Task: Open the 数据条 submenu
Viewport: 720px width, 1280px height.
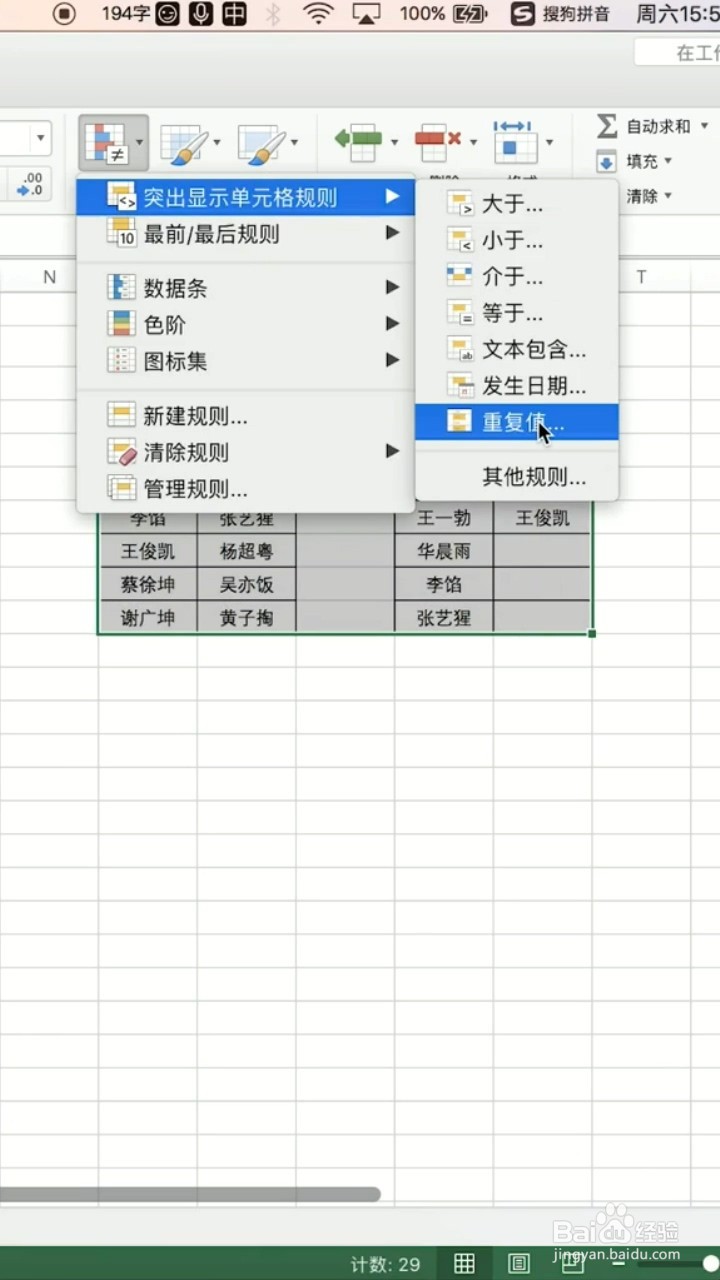Action: coord(246,288)
